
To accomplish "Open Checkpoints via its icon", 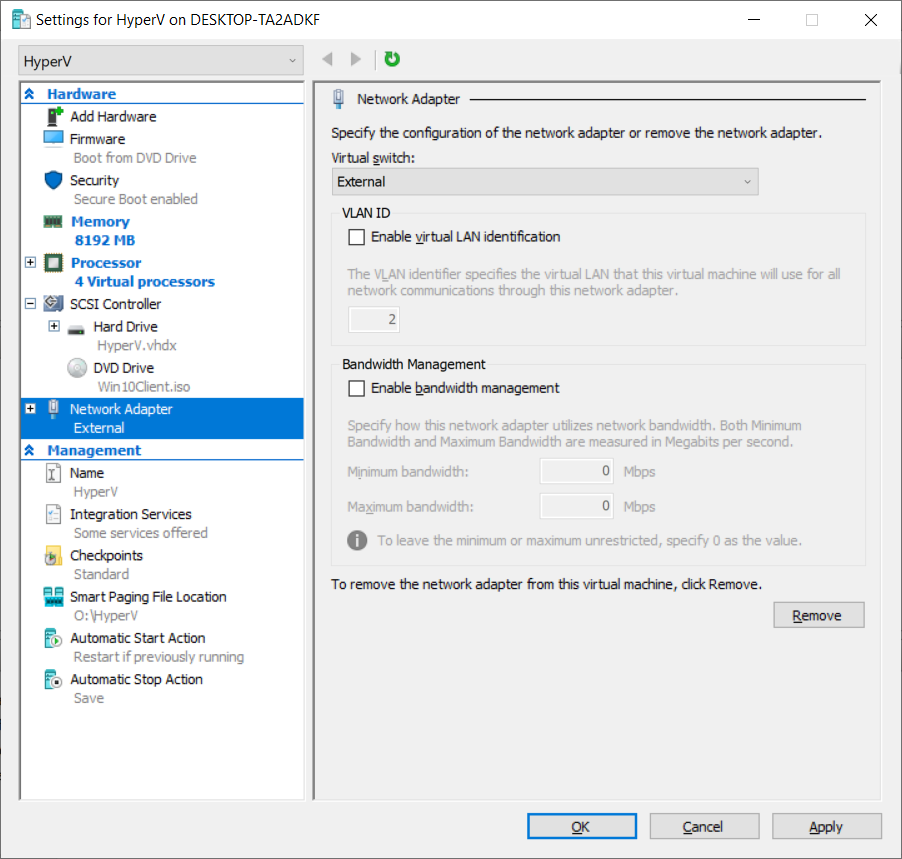I will click(54, 556).
